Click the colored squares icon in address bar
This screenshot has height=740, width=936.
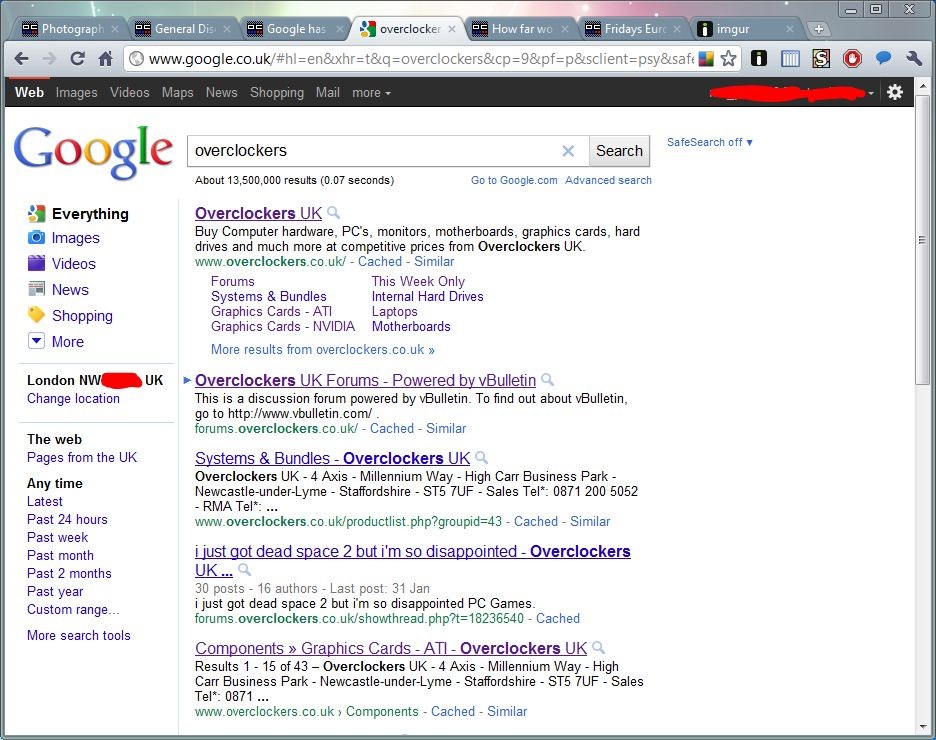click(x=706, y=58)
